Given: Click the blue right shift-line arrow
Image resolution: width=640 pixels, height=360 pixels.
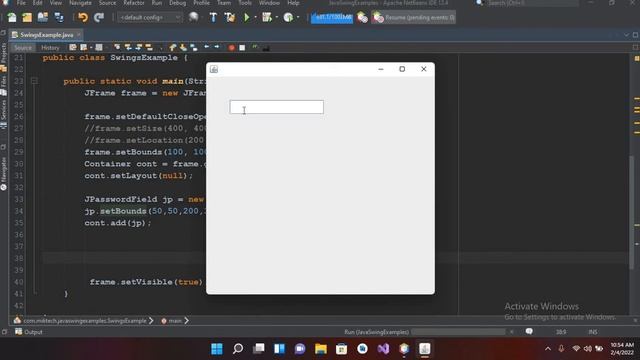Looking at the screenshot, I should pyautogui.click(x=217, y=47).
